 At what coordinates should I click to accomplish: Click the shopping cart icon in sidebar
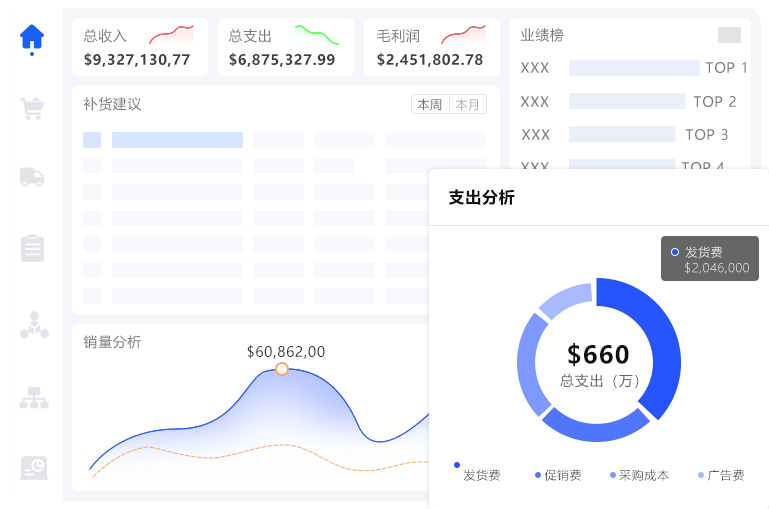tap(32, 108)
